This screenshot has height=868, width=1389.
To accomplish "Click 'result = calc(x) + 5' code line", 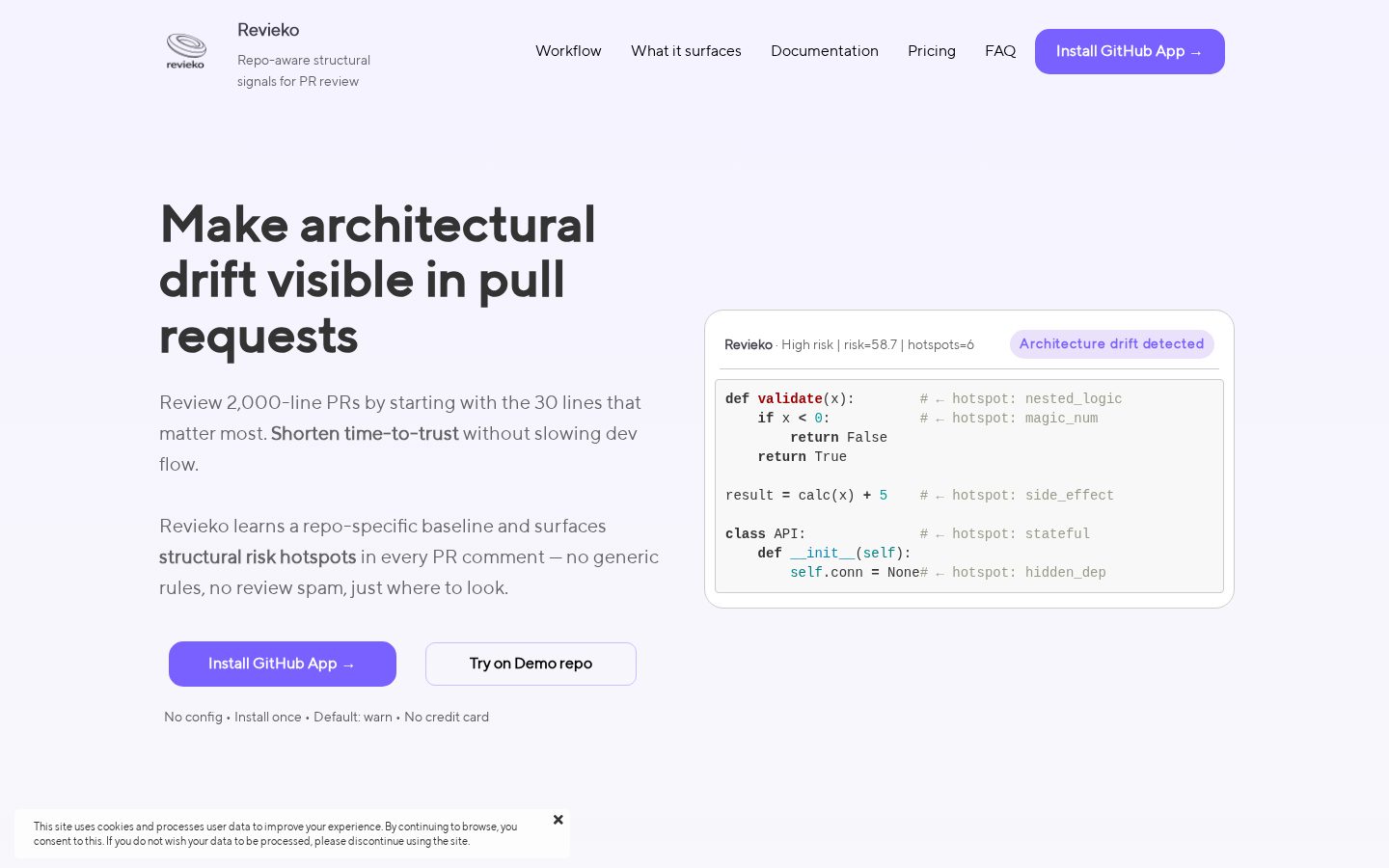I will 806,495.
